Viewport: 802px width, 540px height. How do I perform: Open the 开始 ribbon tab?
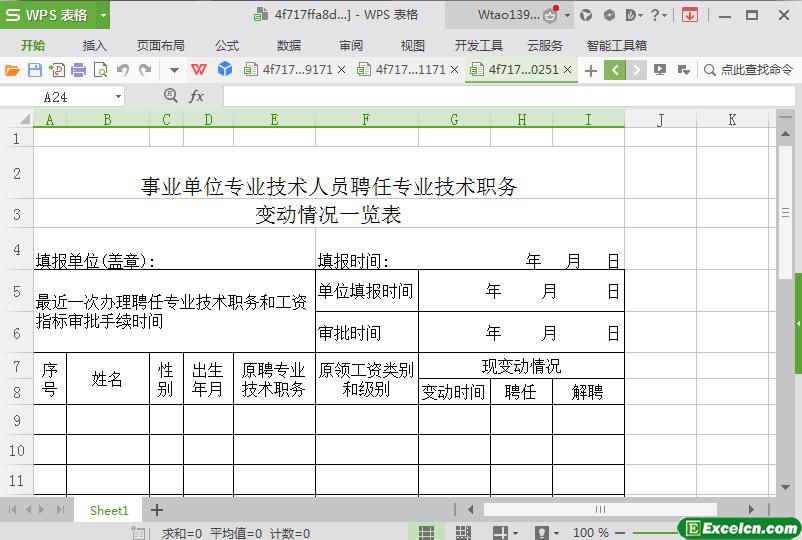[x=33, y=46]
